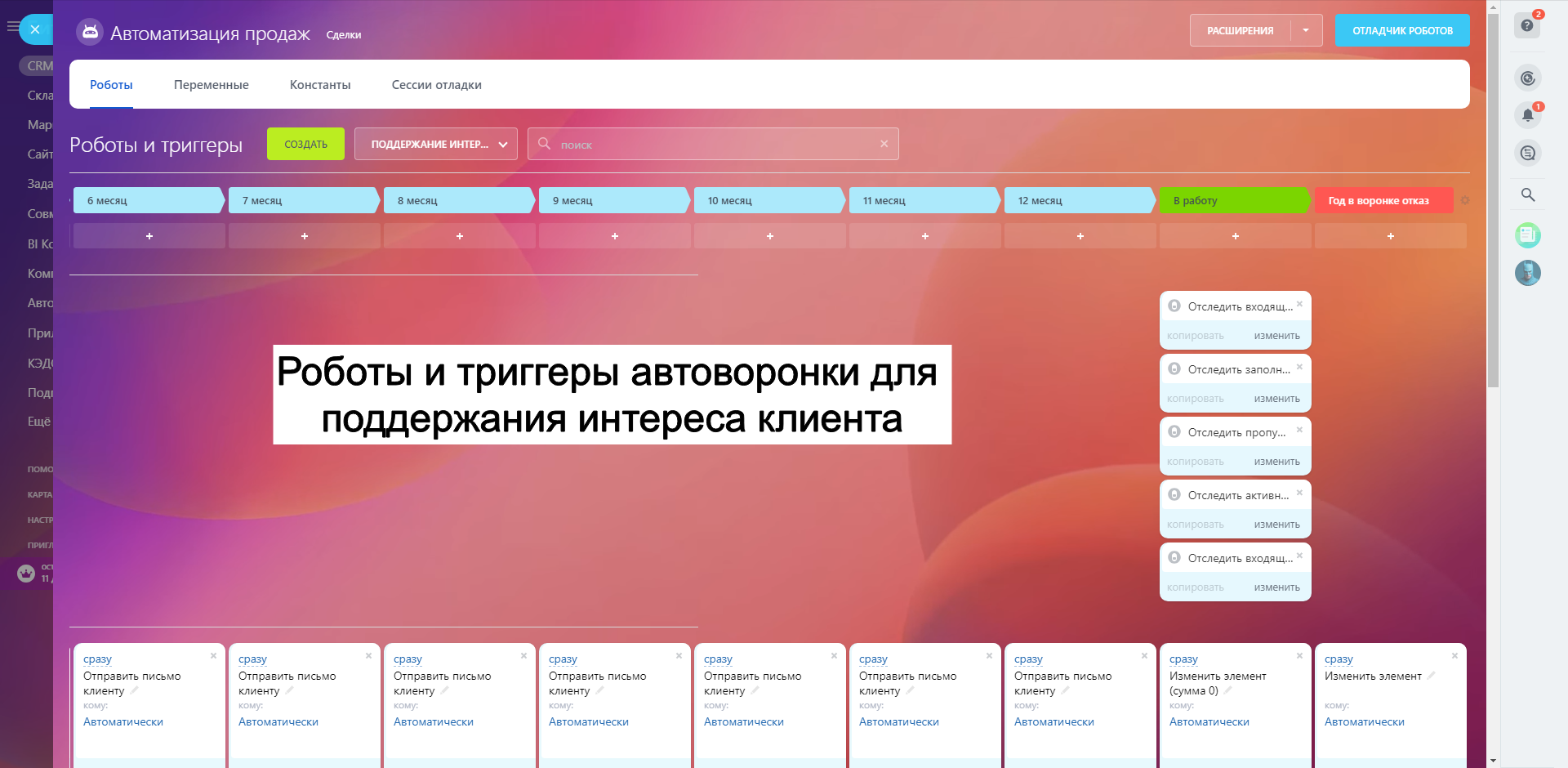Image resolution: width=1568 pixels, height=768 pixels.
Task: Click the circle icon of Отследить заполн... trigger
Action: 1174,368
